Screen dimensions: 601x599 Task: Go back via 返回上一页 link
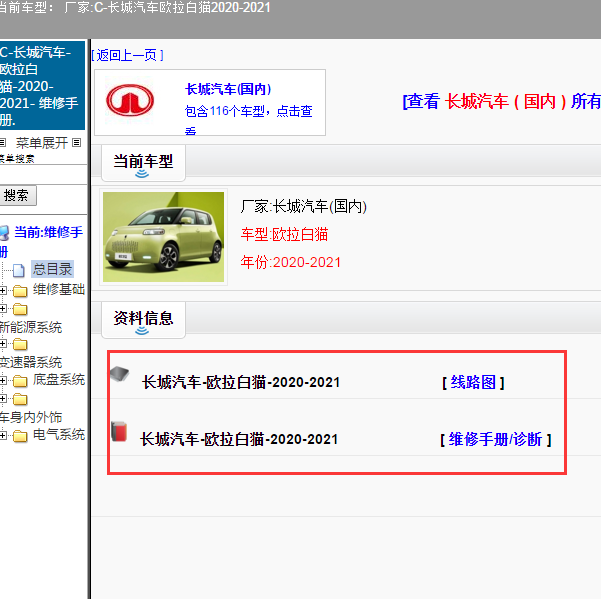[x=128, y=55]
